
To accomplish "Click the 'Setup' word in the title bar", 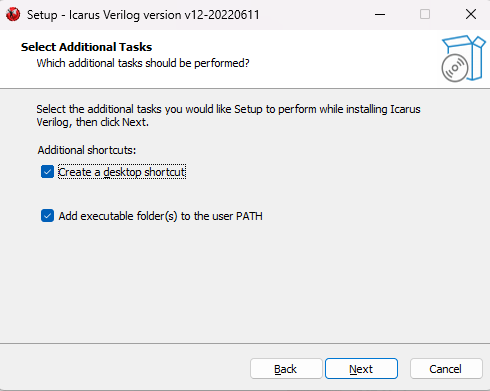I will pyautogui.click(x=42, y=15).
